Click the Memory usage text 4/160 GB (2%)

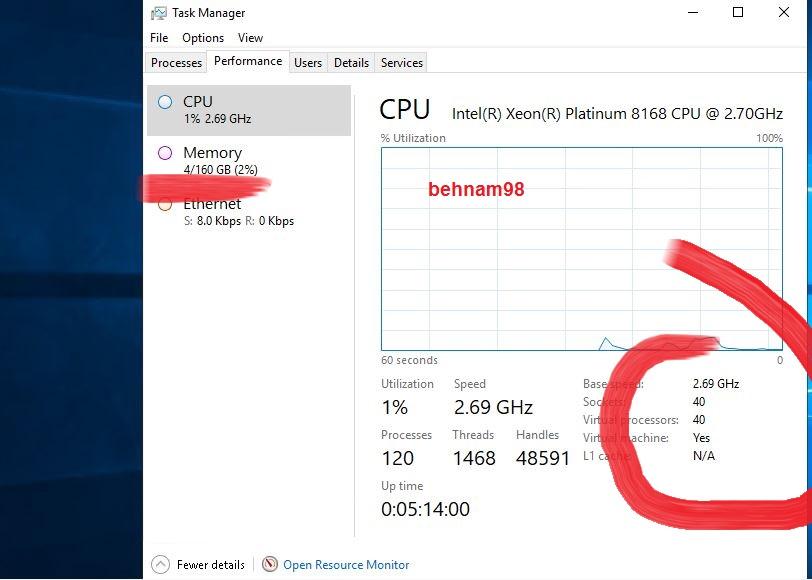[221, 170]
